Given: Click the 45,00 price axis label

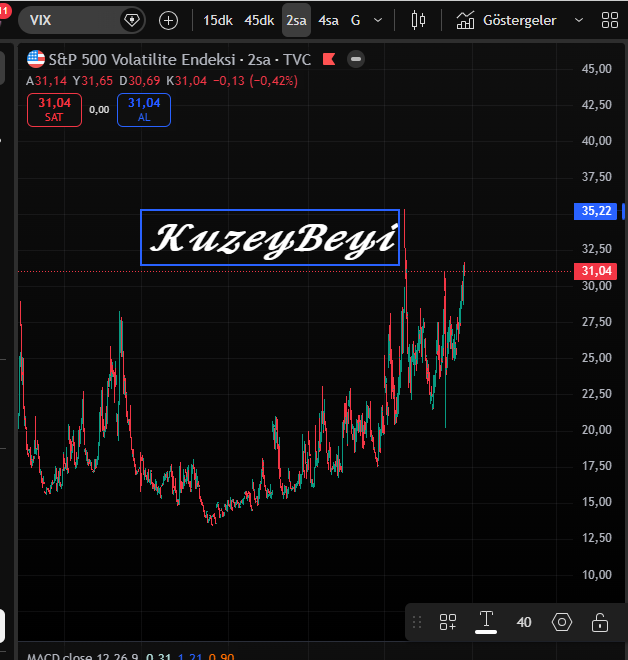Looking at the screenshot, I should pyautogui.click(x=596, y=69).
